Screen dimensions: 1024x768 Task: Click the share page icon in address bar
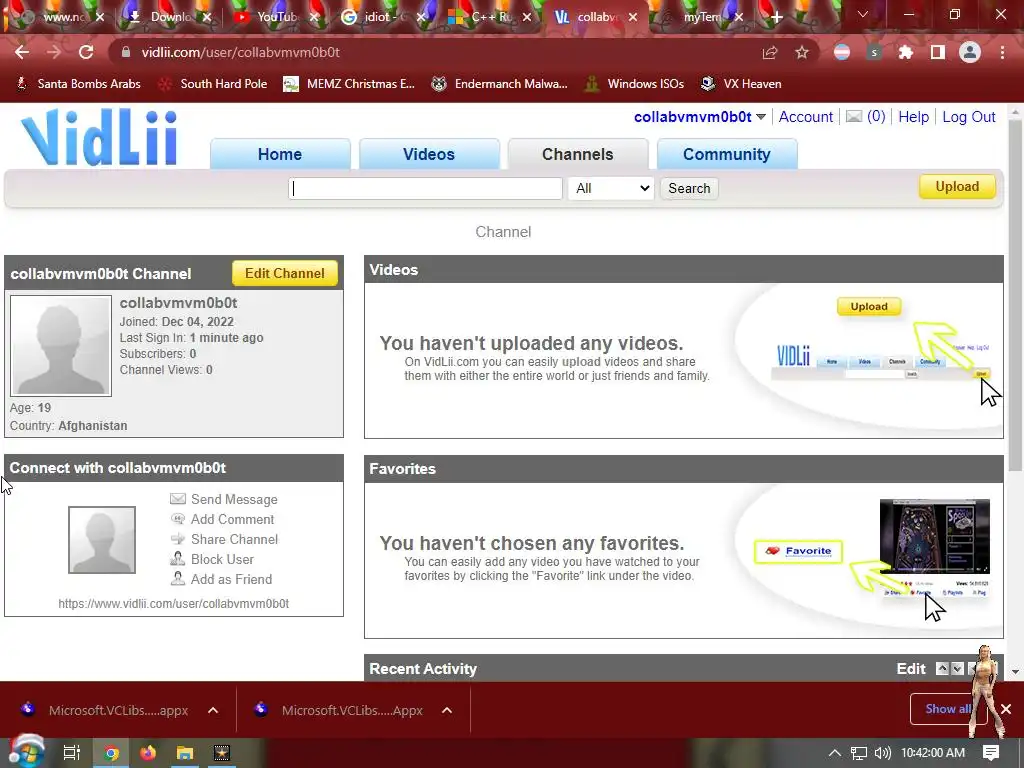pyautogui.click(x=770, y=53)
